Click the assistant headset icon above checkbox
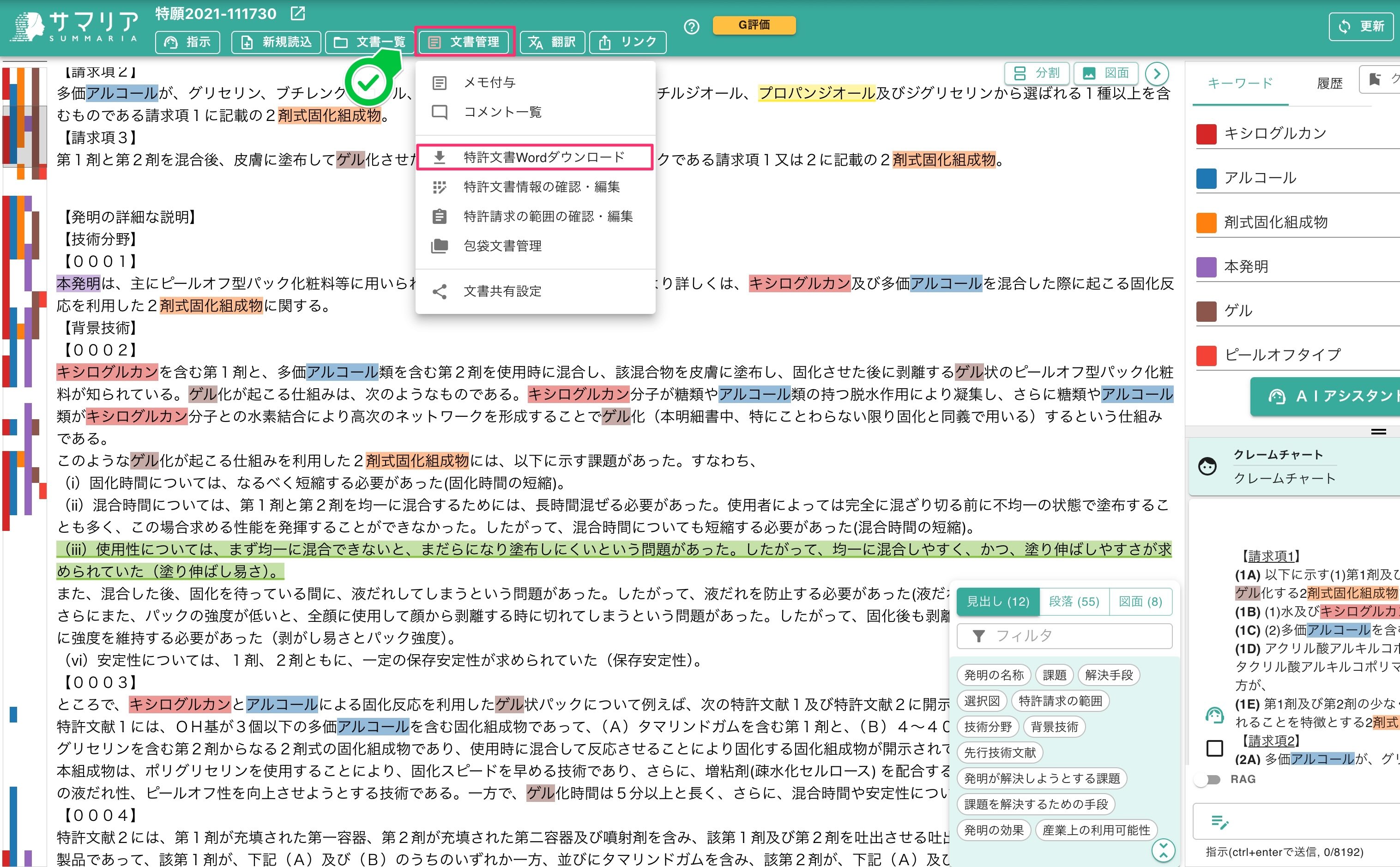This screenshot has height=867, width=1400. (1214, 715)
